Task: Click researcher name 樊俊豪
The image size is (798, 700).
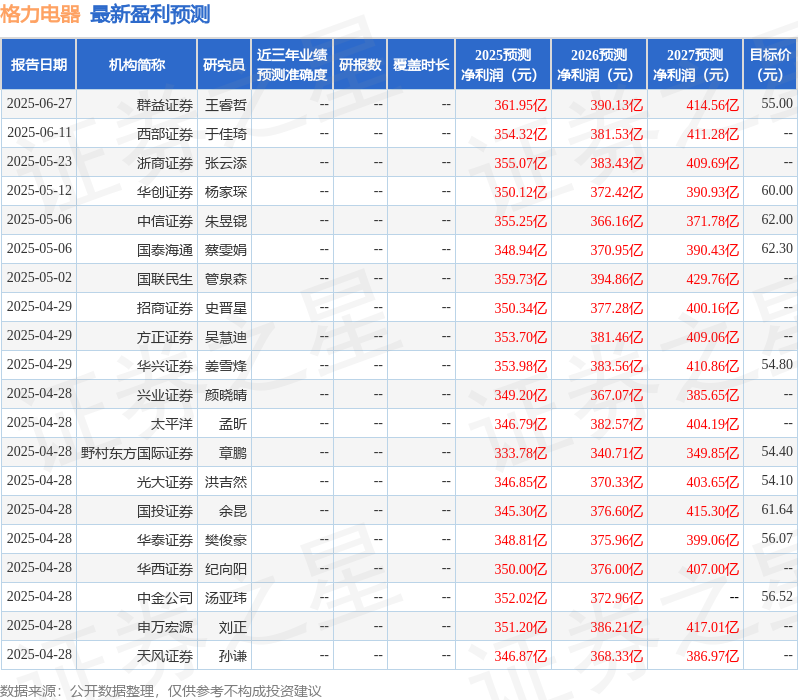Action: 226,540
